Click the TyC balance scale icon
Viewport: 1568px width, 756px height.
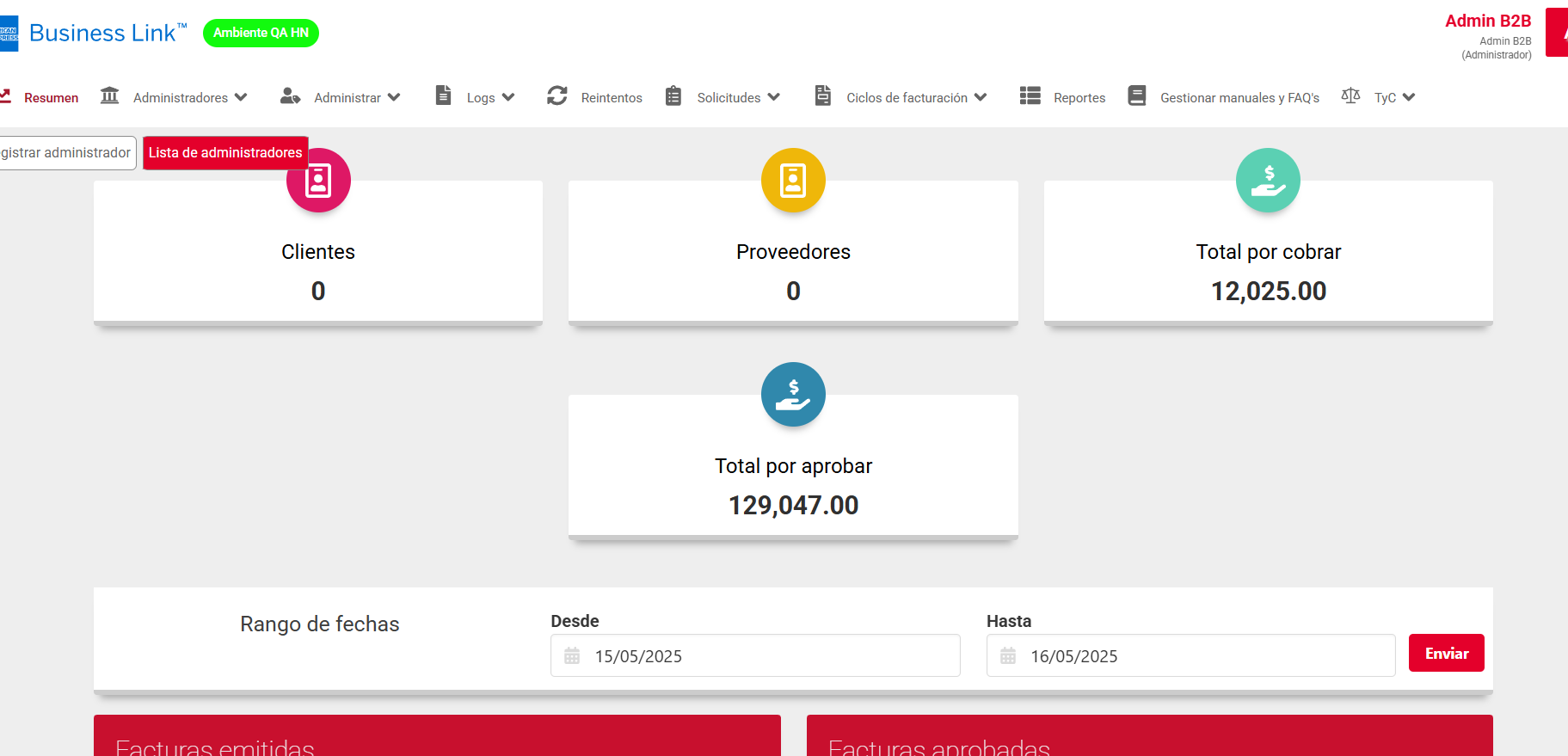pyautogui.click(x=1350, y=96)
